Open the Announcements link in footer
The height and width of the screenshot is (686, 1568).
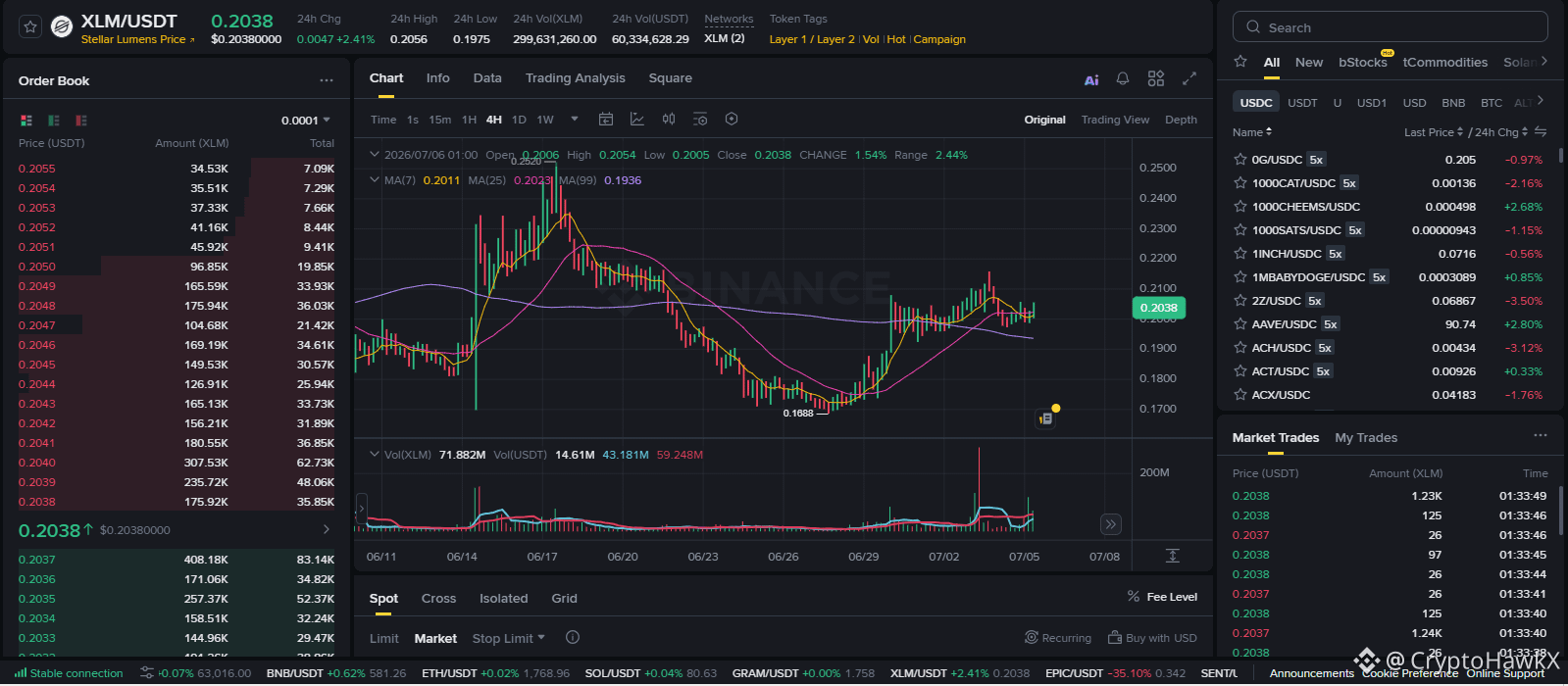(x=1311, y=673)
